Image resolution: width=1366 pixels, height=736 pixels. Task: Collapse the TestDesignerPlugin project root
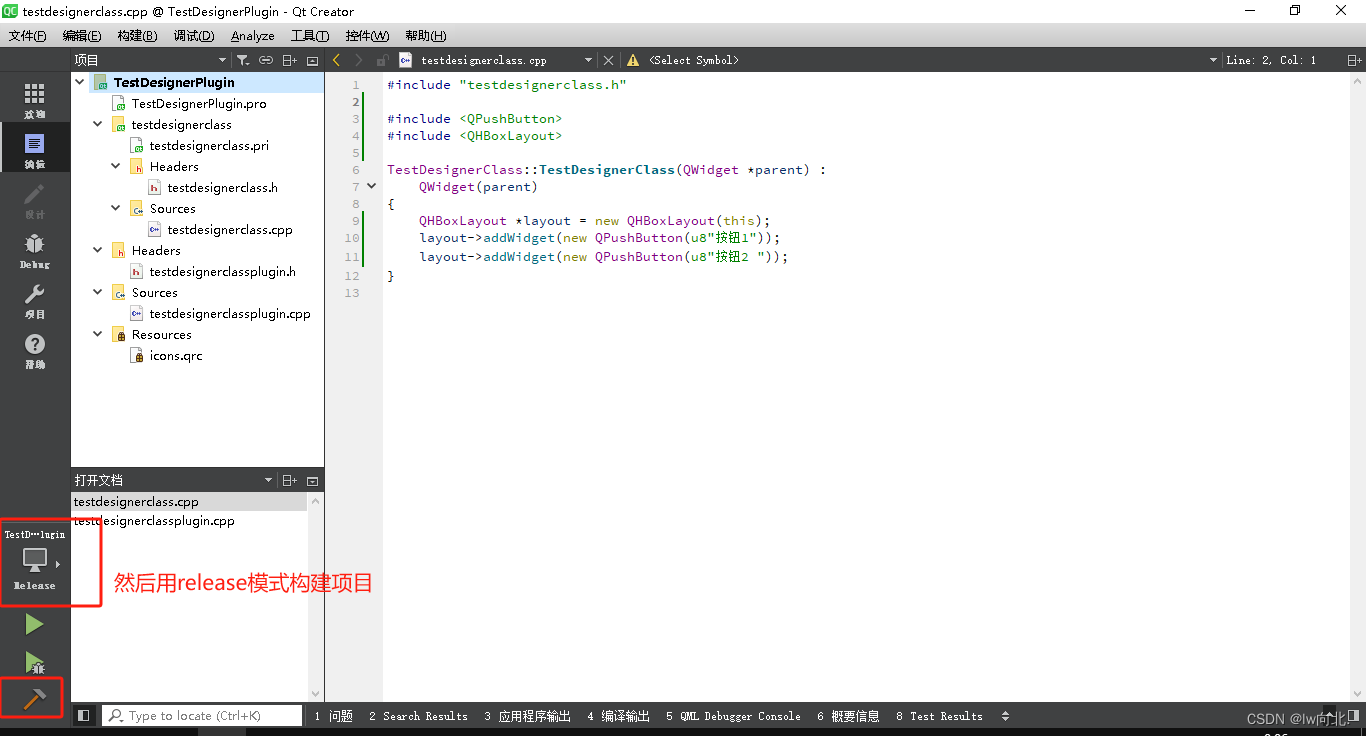click(80, 82)
